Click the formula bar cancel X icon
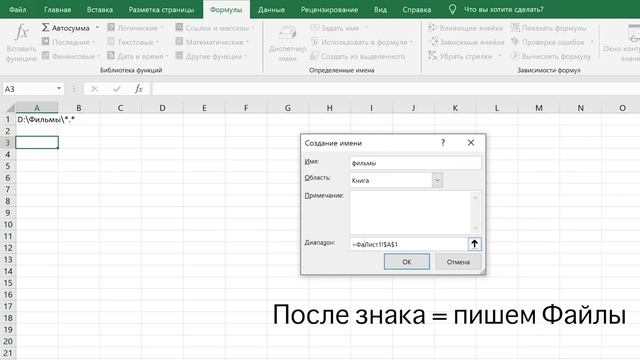Image resolution: width=640 pixels, height=360 pixels. 94,89
